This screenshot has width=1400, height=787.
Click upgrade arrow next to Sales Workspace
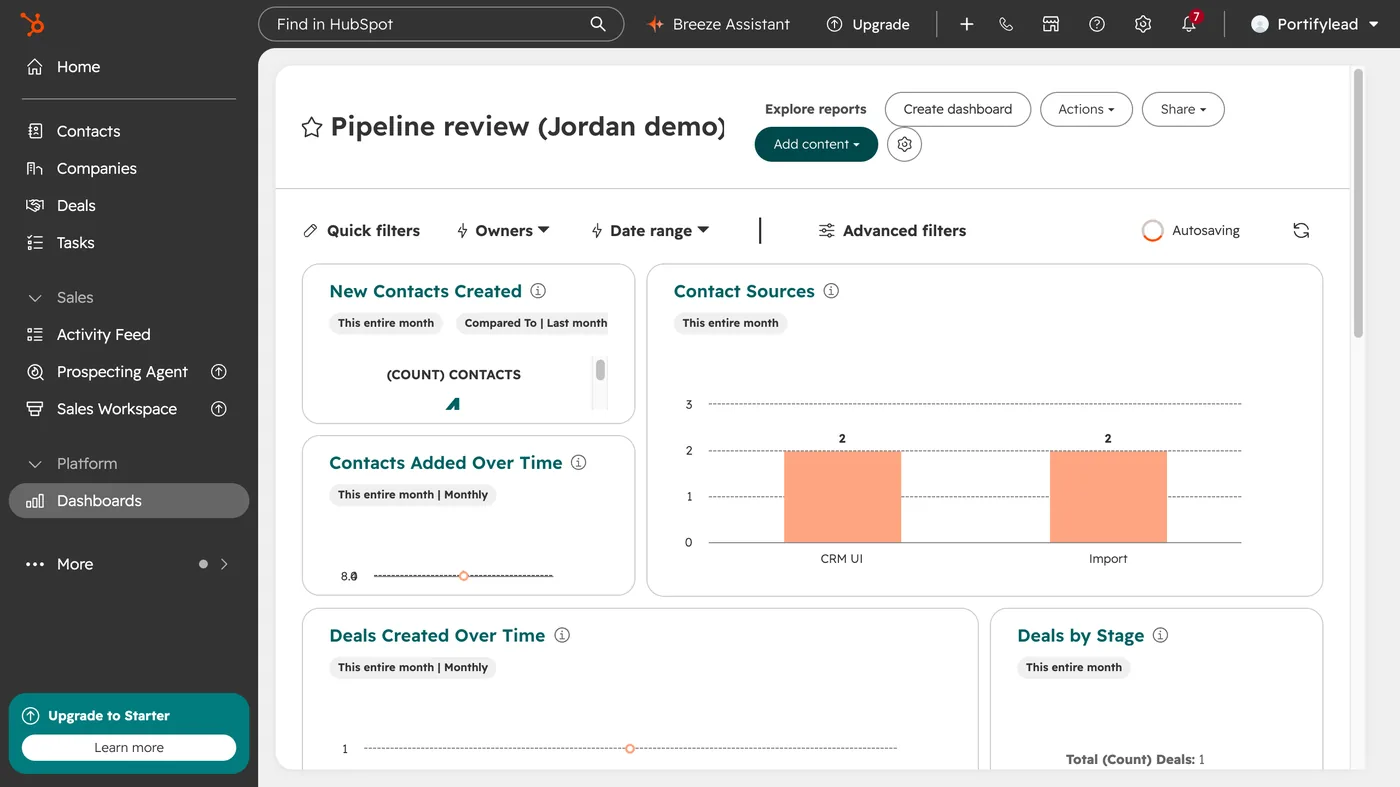[219, 409]
